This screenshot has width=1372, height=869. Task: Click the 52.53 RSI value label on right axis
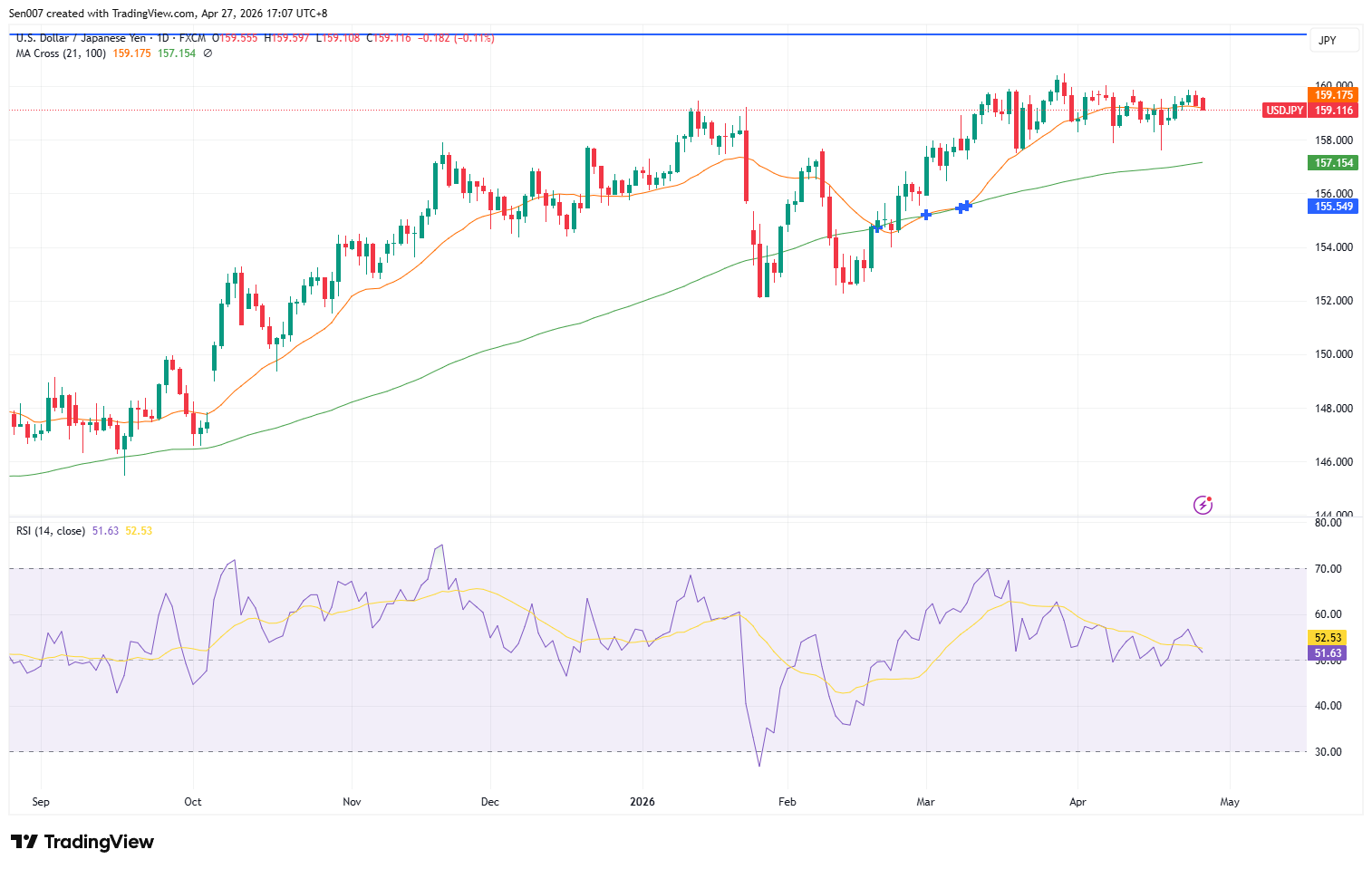pos(1328,638)
